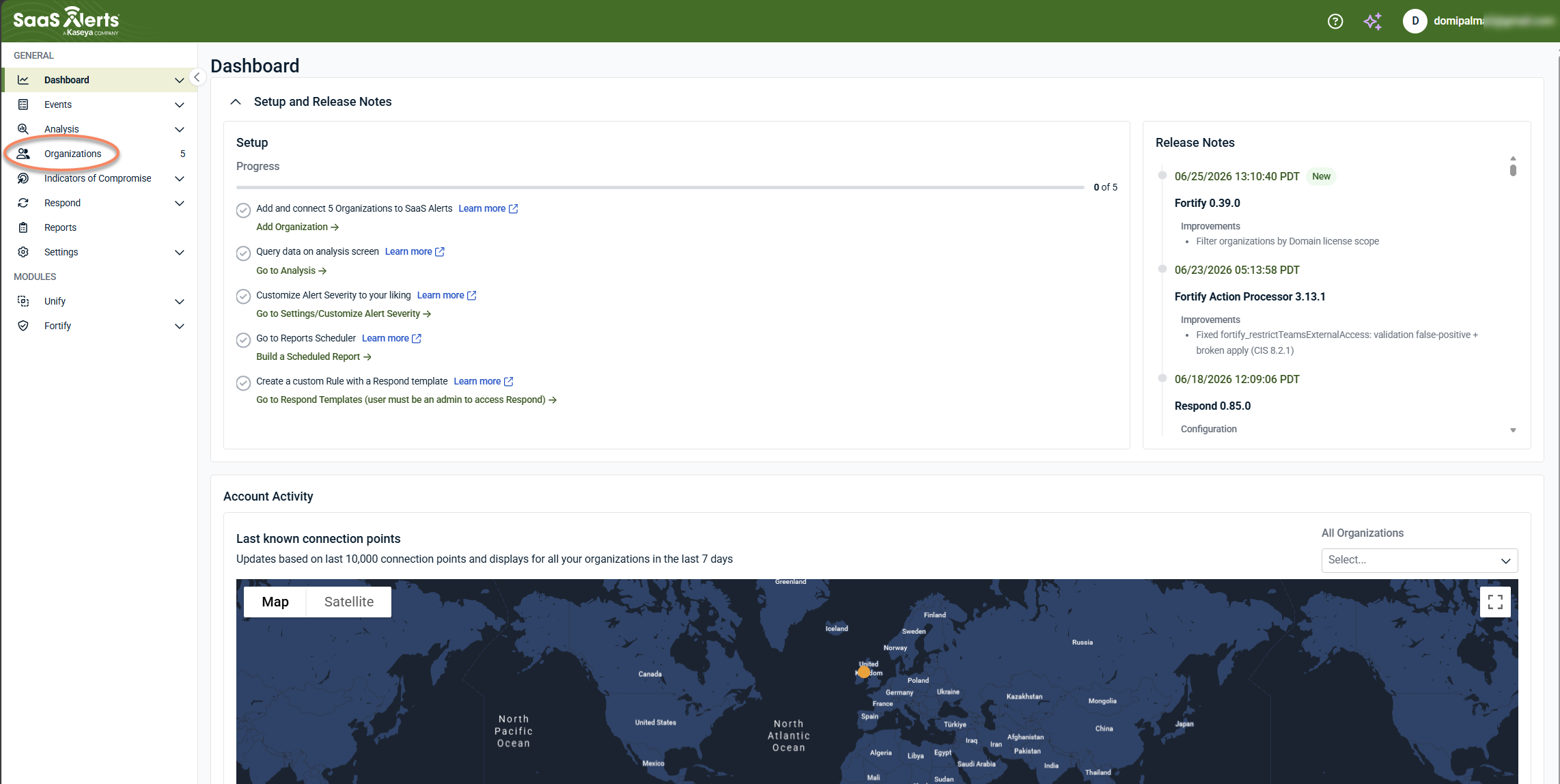Click the Organizations count badge 5
This screenshot has height=784, width=1560.
coord(182,154)
